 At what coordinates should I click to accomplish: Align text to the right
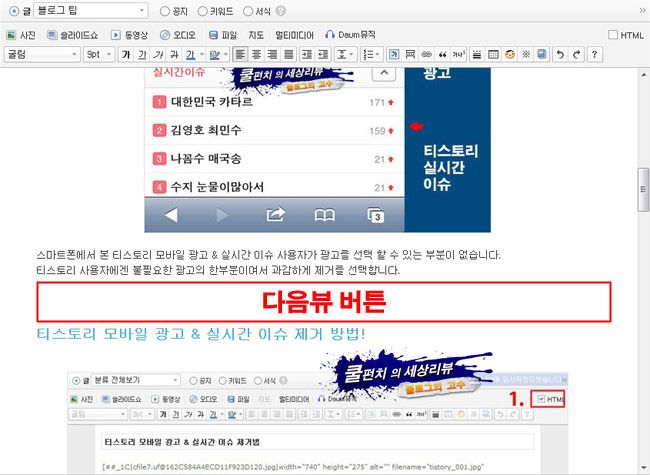(272, 55)
